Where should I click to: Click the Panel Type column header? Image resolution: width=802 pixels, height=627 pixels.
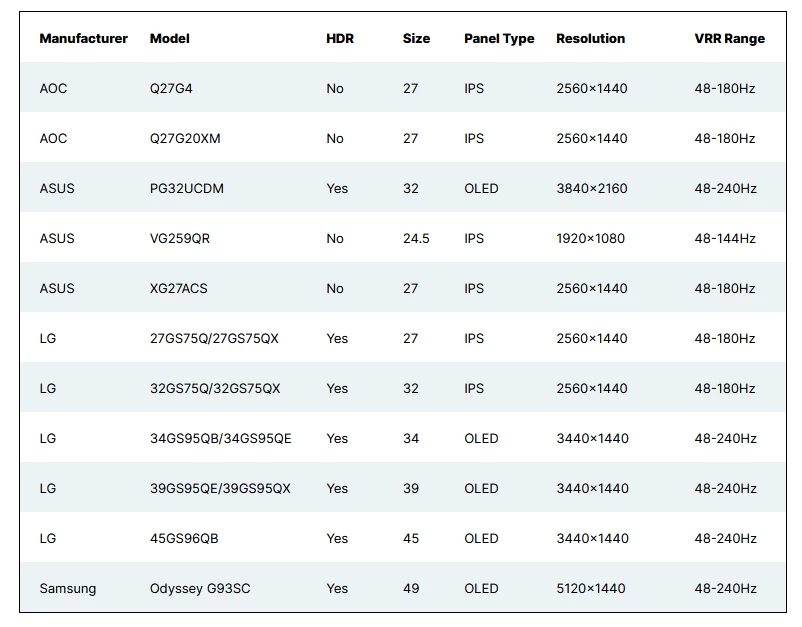pyautogui.click(x=499, y=39)
